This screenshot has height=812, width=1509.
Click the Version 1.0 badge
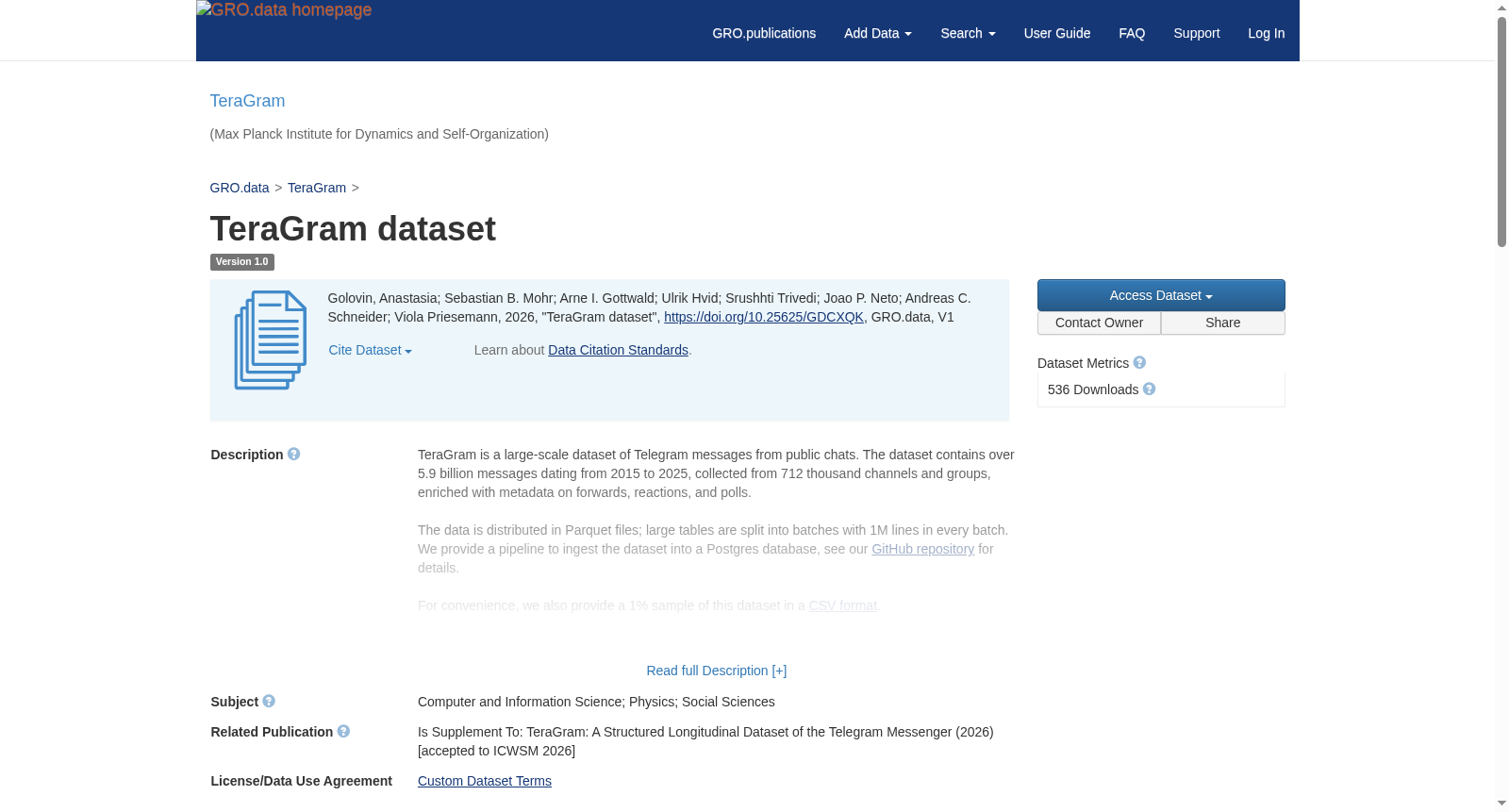coord(242,262)
